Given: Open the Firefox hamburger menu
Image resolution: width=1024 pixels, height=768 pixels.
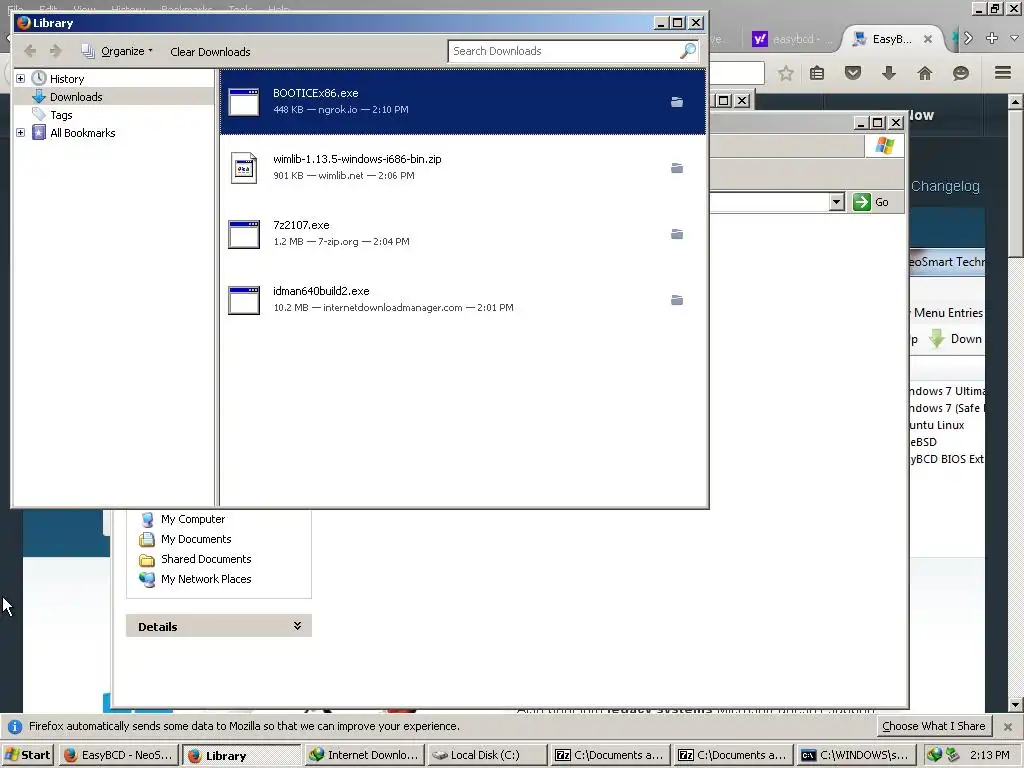Looking at the screenshot, I should click(x=1003, y=72).
